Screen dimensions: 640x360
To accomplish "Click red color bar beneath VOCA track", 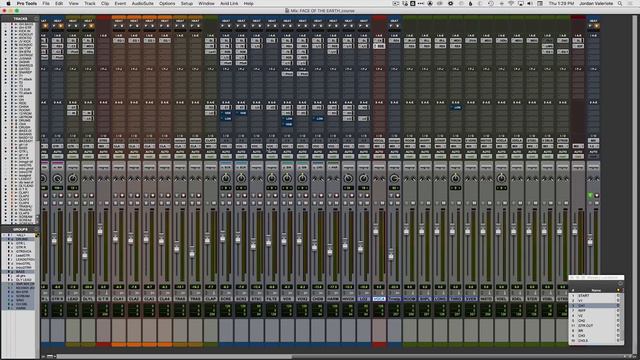I will [x=379, y=345].
